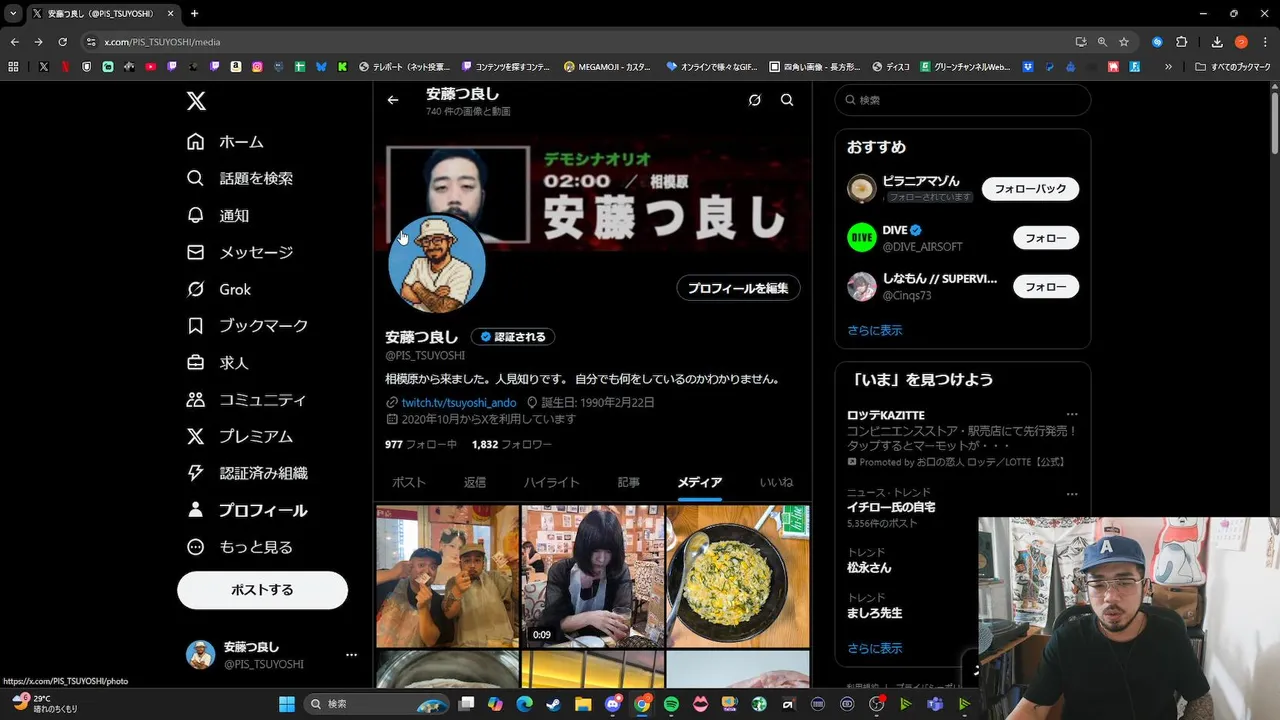1280x720 pixels.
Task: Open the profile avatar photo
Action: (437, 264)
